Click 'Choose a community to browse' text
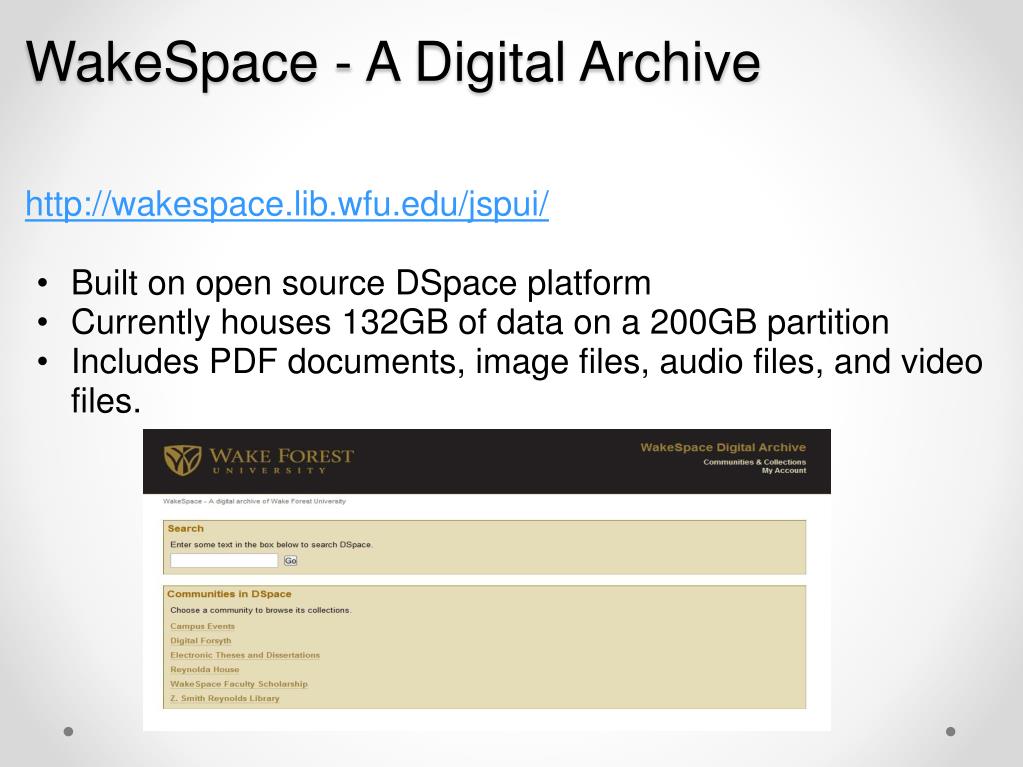The image size is (1023, 767). [x=260, y=610]
